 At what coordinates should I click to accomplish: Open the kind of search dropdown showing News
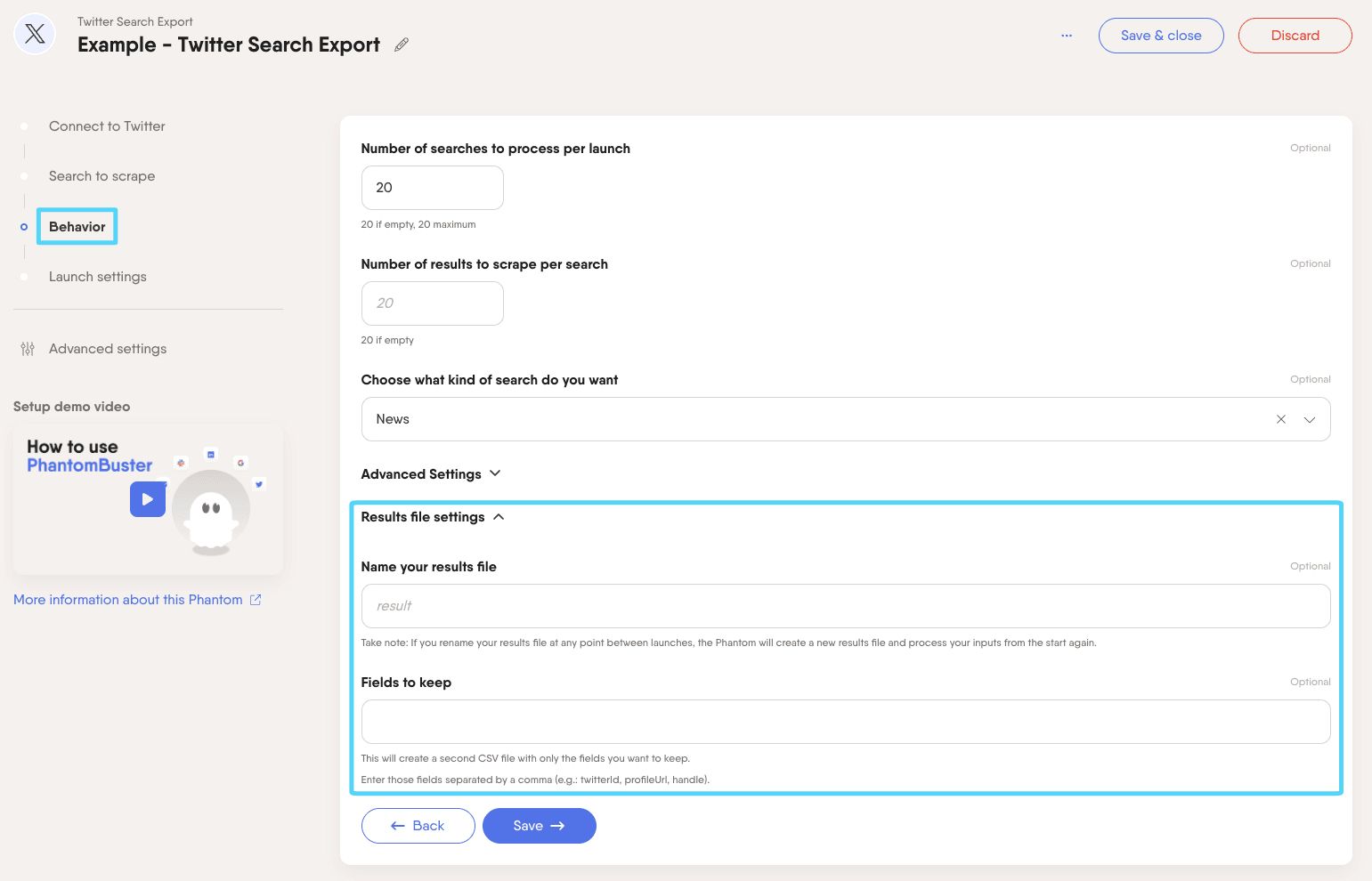(x=846, y=419)
